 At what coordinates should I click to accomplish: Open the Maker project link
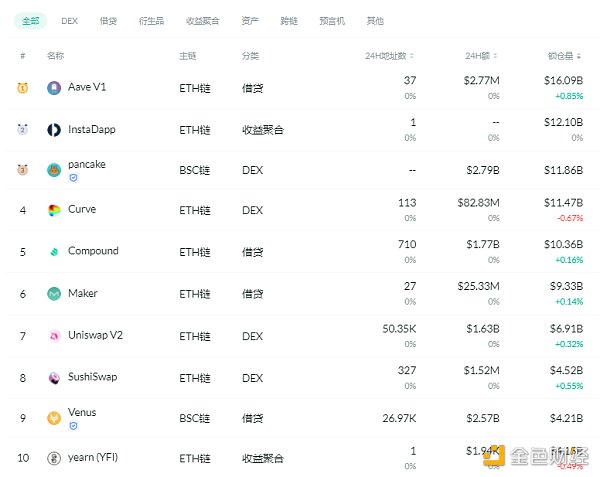[x=83, y=293]
